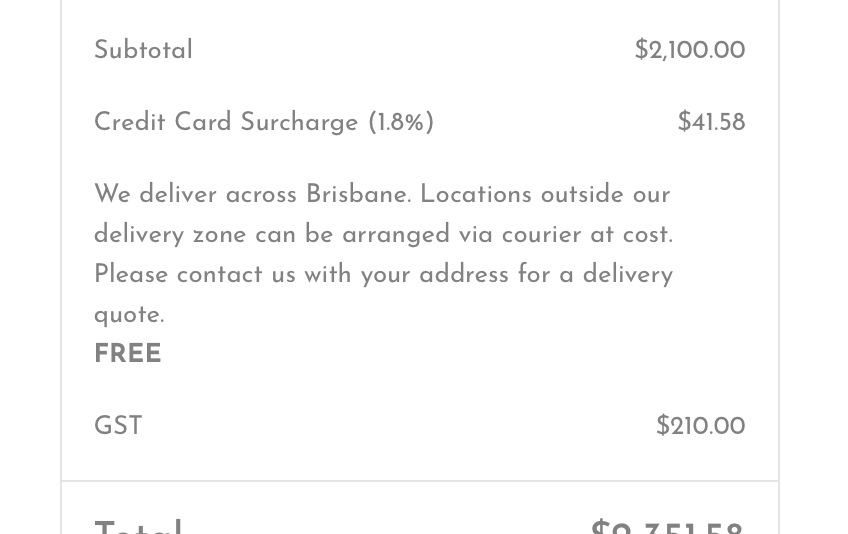848x534 pixels.
Task: Click the "for a delivery" text
Action: tap(595, 275)
